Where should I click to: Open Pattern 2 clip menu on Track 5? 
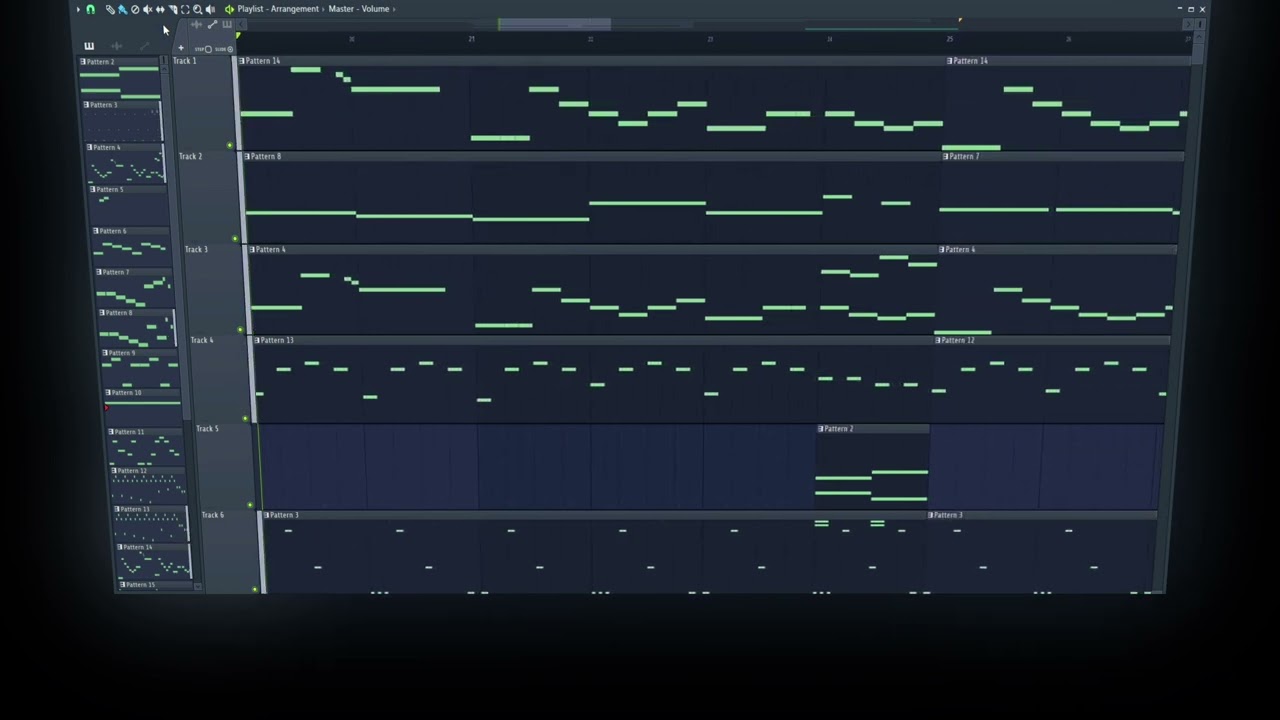pos(821,429)
